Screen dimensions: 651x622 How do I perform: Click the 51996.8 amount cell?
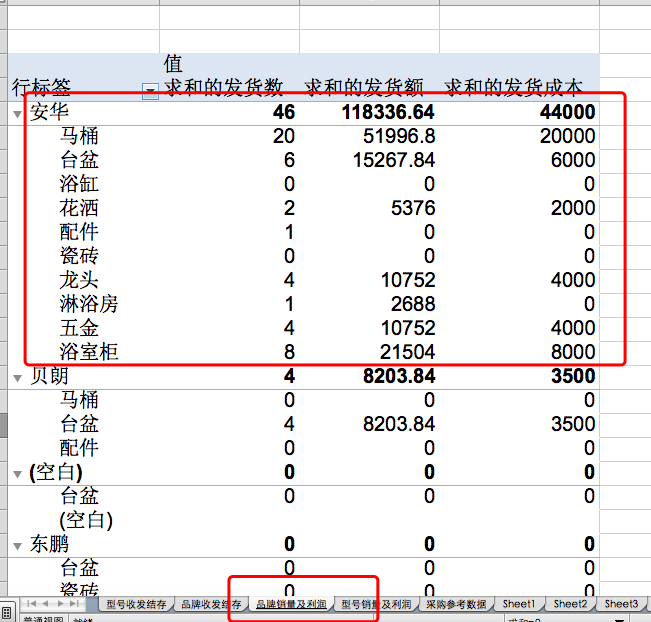coord(399,137)
